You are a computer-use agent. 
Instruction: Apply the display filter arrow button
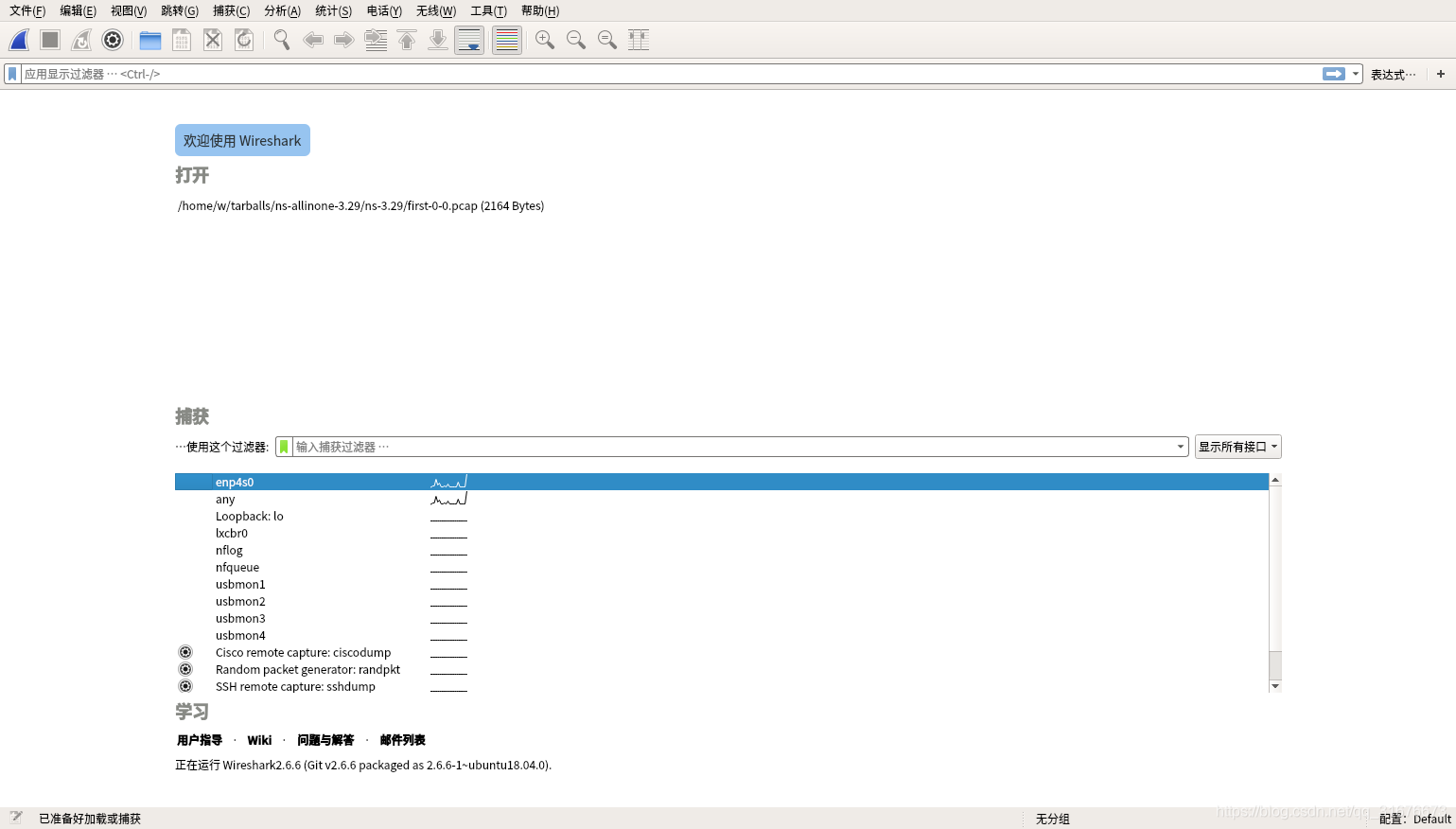(1334, 74)
